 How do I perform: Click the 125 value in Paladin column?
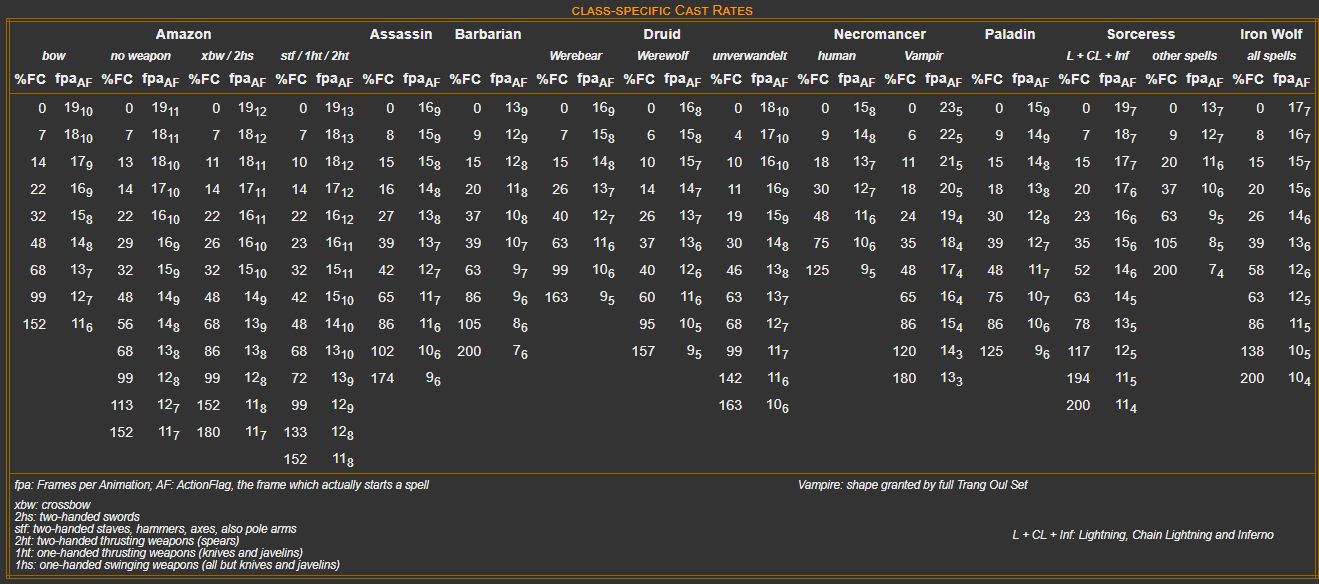coord(992,351)
